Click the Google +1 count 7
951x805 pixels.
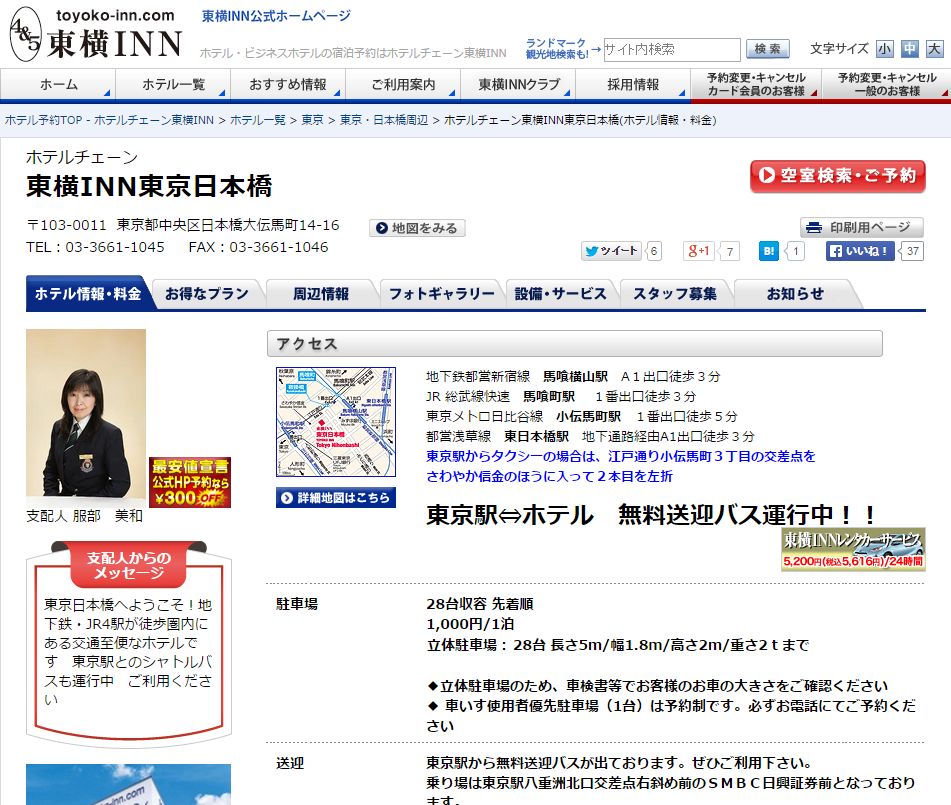point(730,251)
